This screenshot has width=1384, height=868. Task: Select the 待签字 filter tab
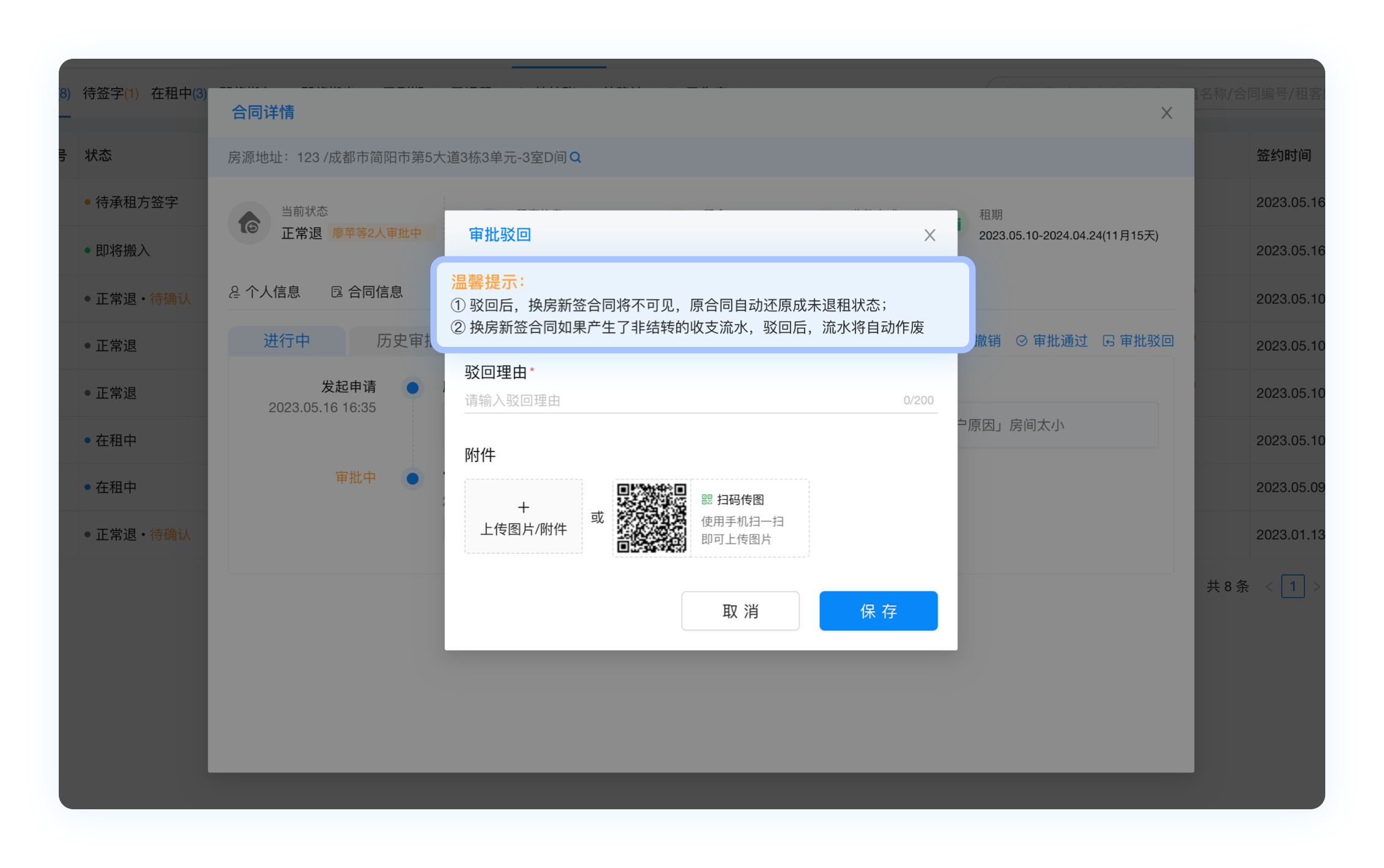pos(111,93)
